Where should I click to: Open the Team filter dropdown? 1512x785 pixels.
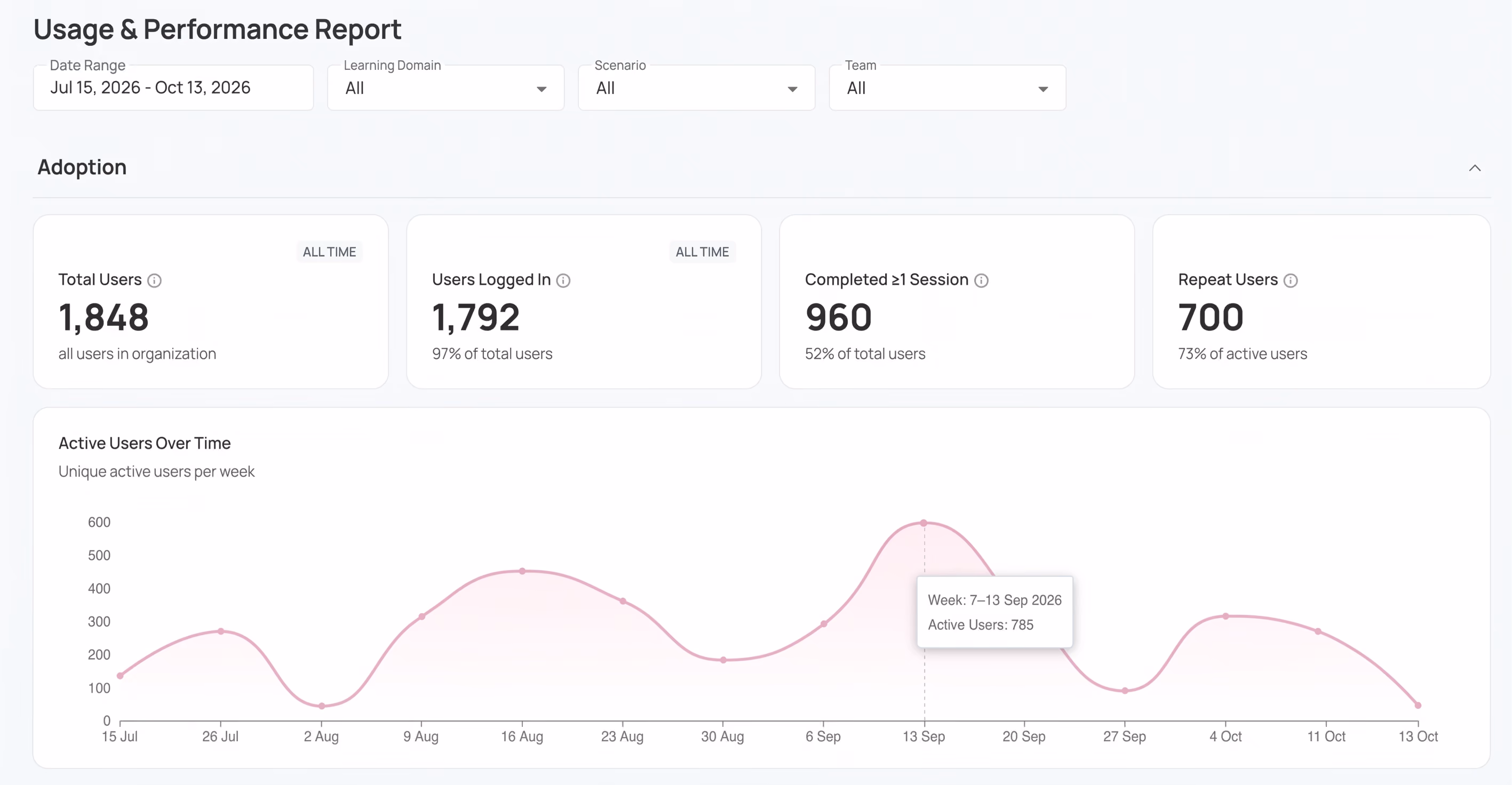947,88
